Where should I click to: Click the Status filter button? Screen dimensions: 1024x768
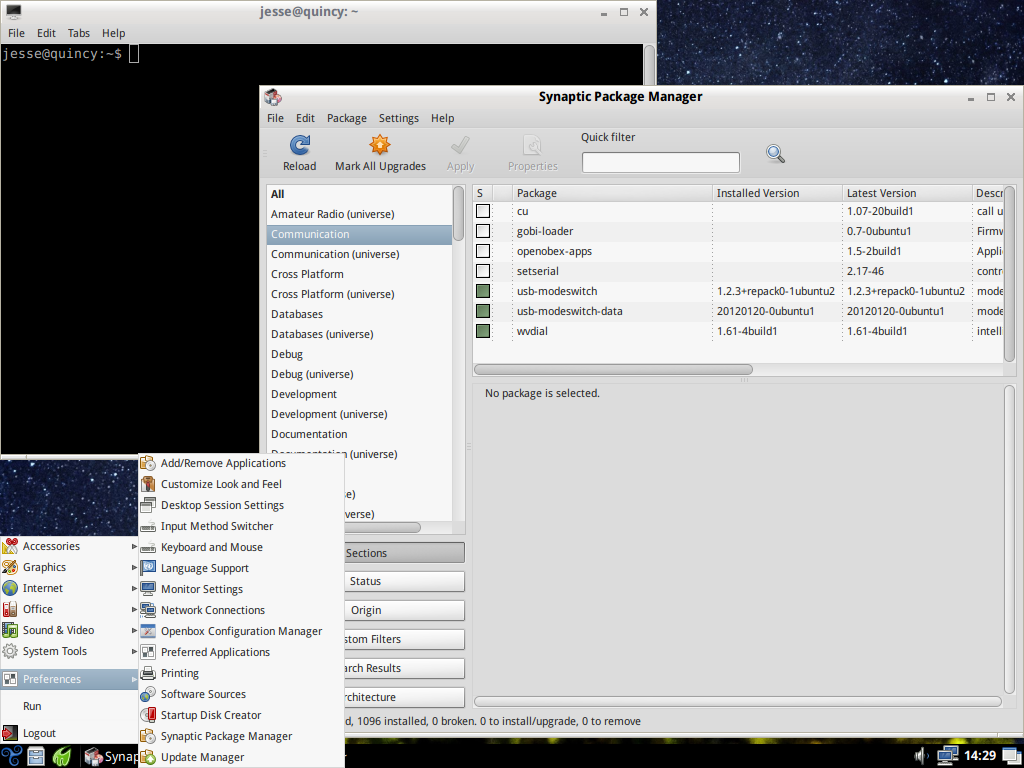click(404, 581)
